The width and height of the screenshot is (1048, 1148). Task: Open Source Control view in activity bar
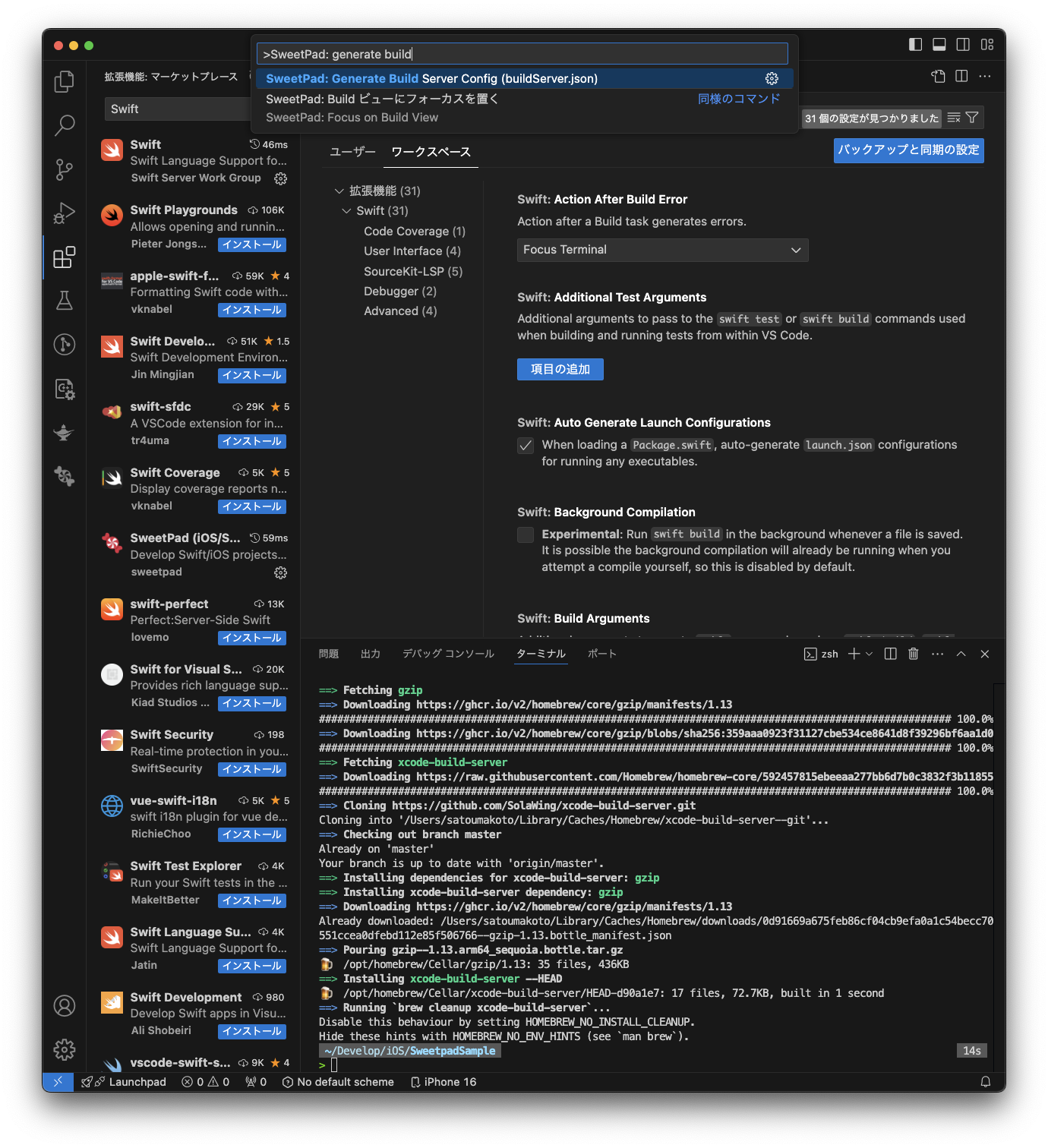pos(65,169)
